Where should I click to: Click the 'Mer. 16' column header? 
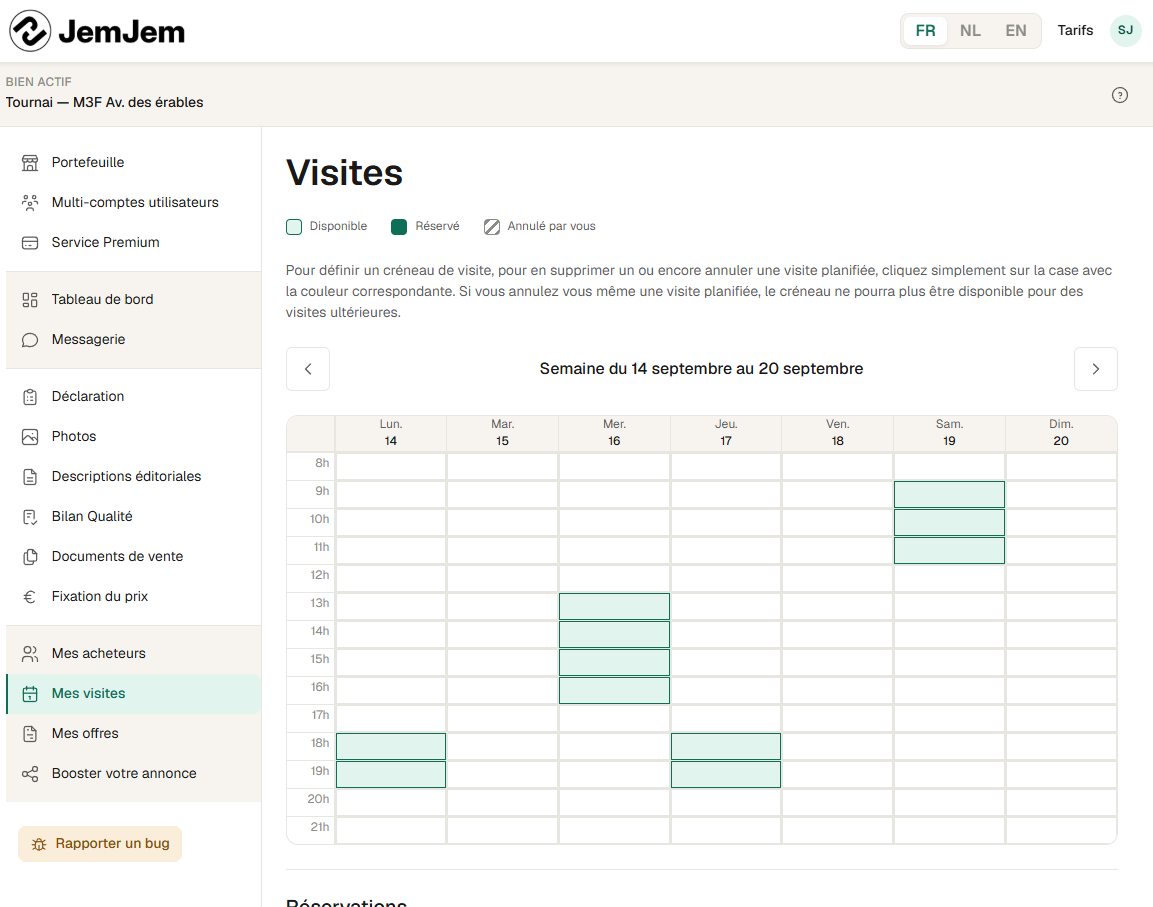(614, 433)
